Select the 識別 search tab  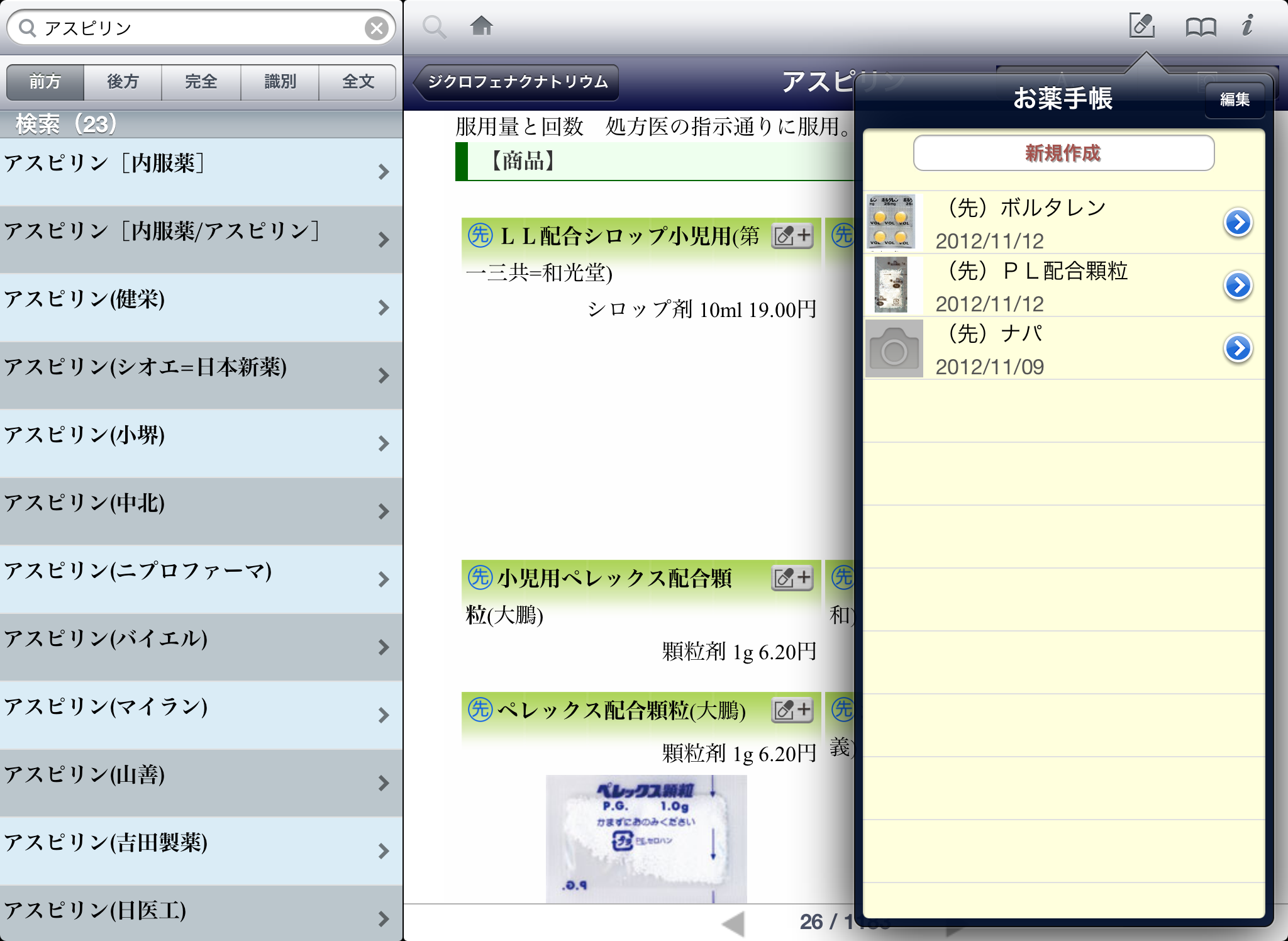280,82
